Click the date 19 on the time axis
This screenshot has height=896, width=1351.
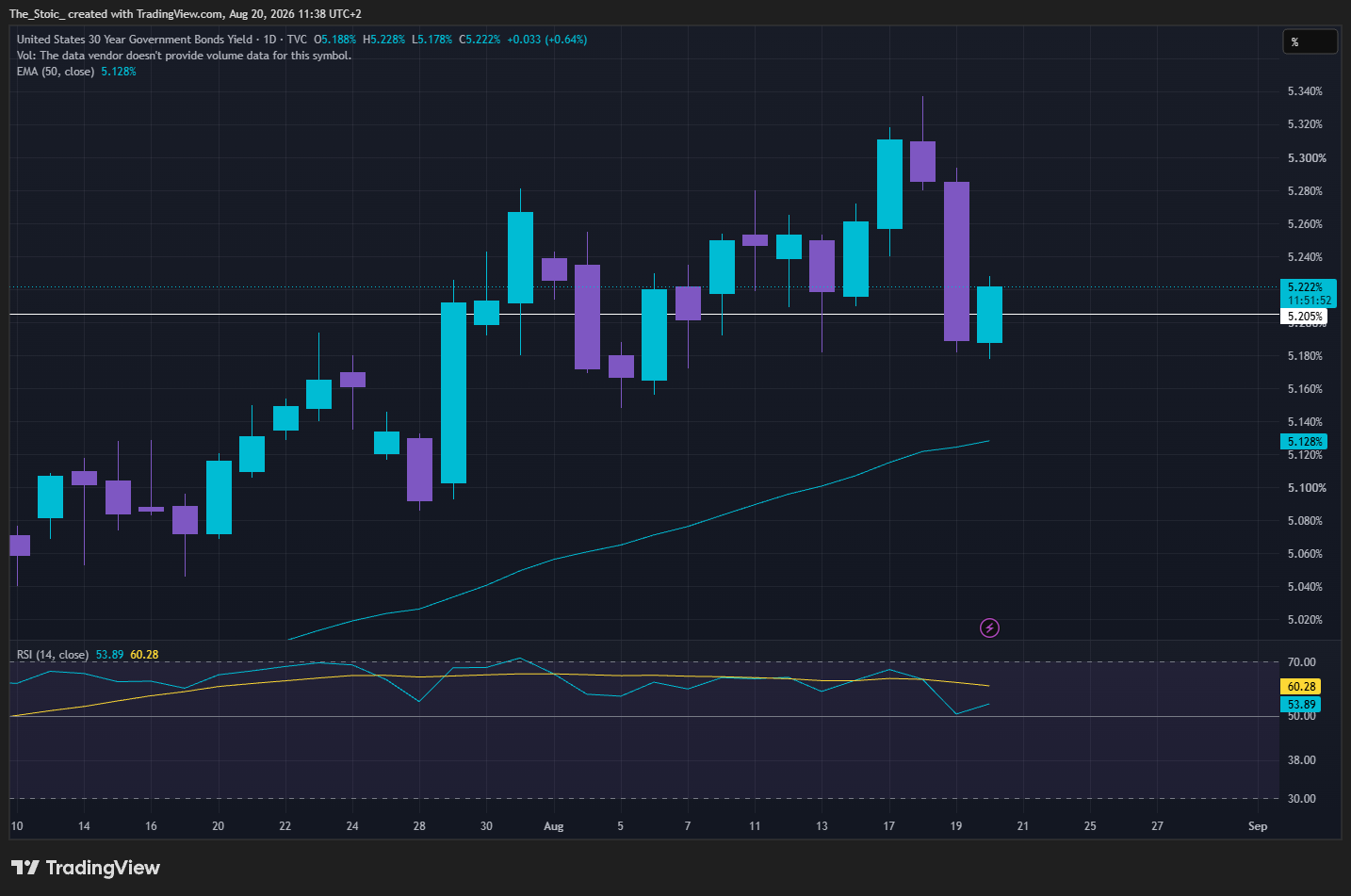pos(956,826)
